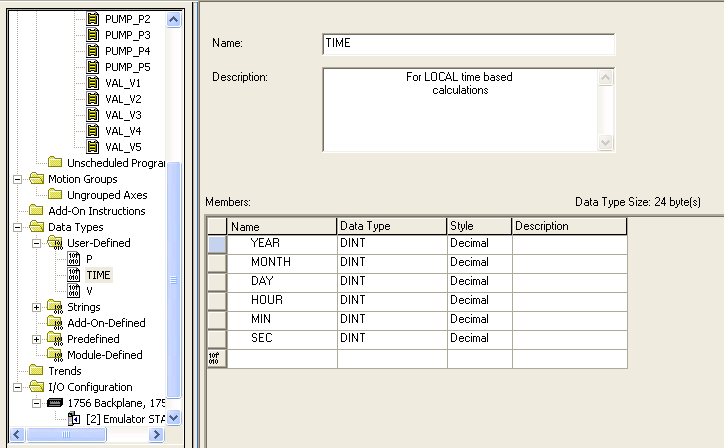Select the P user-defined data type
Screen dimensions: 724x448
[x=89, y=259]
